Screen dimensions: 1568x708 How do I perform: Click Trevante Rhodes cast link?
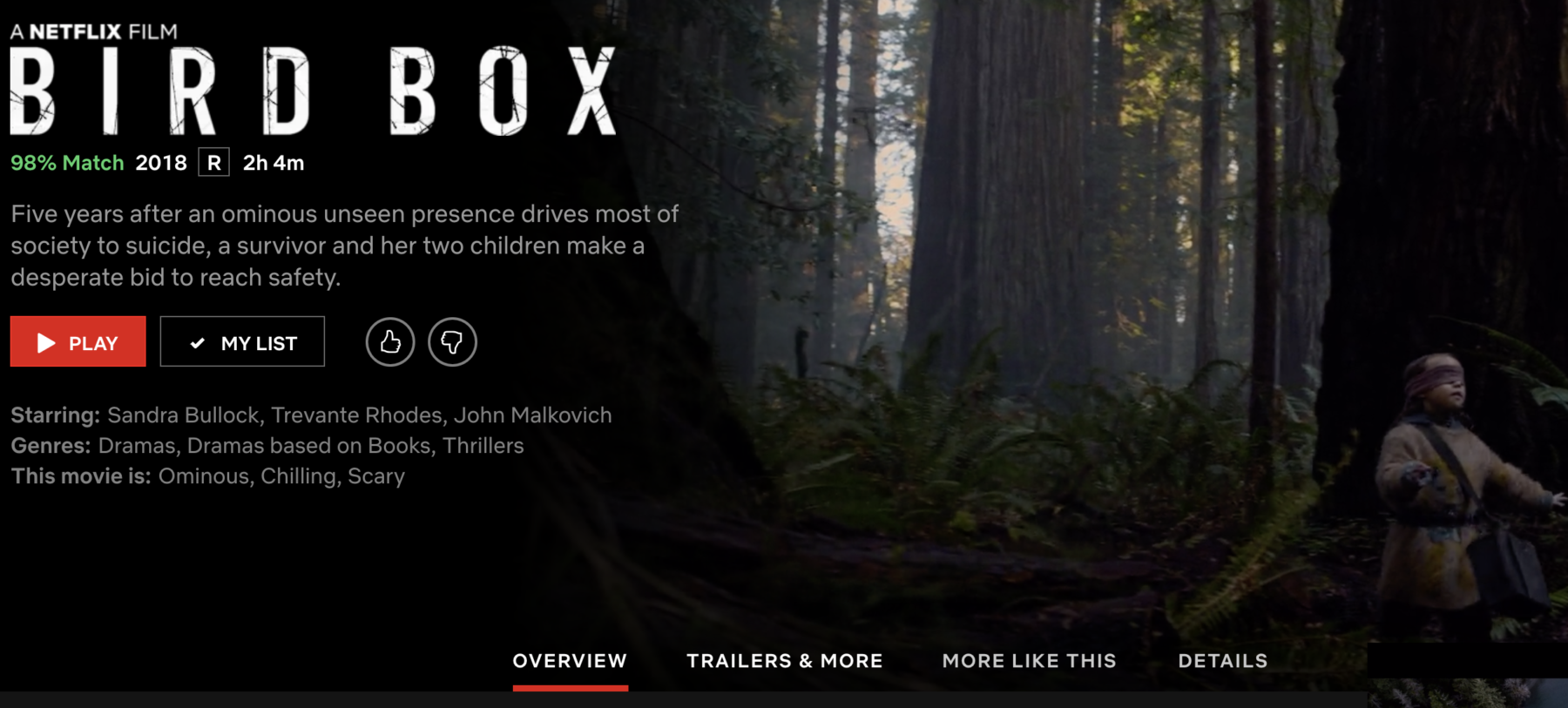[356, 415]
